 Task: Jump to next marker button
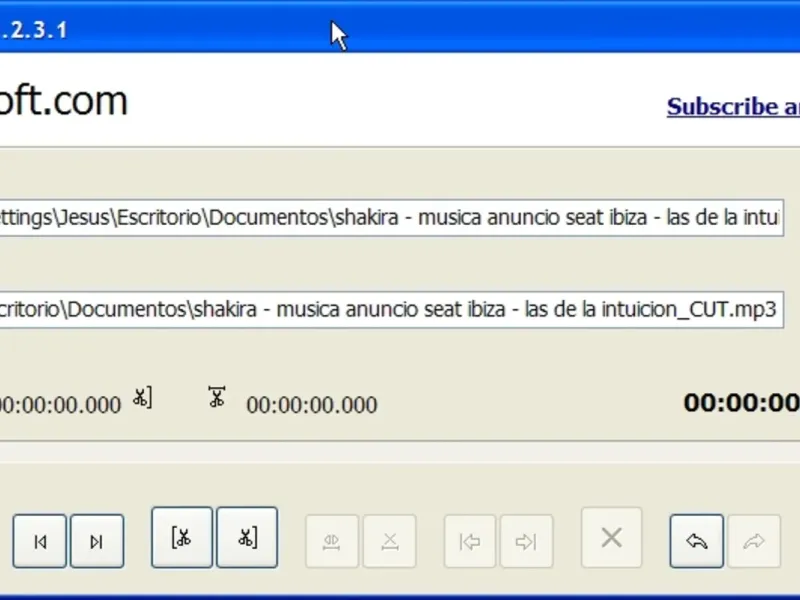click(97, 541)
